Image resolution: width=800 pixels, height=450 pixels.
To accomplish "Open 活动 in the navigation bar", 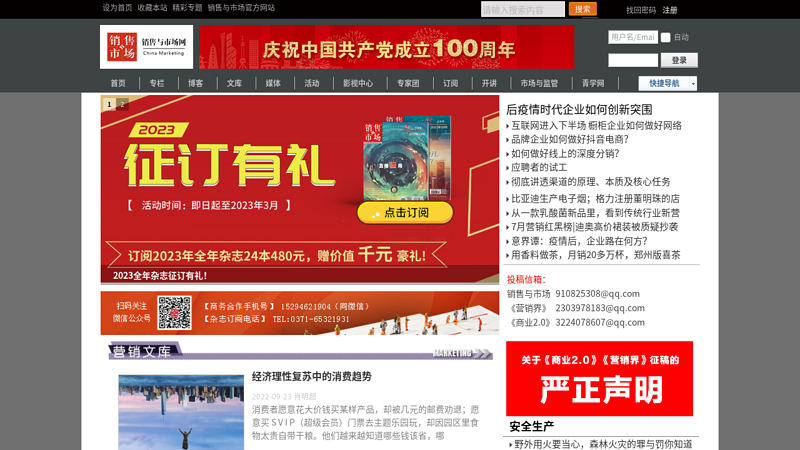I will [312, 83].
